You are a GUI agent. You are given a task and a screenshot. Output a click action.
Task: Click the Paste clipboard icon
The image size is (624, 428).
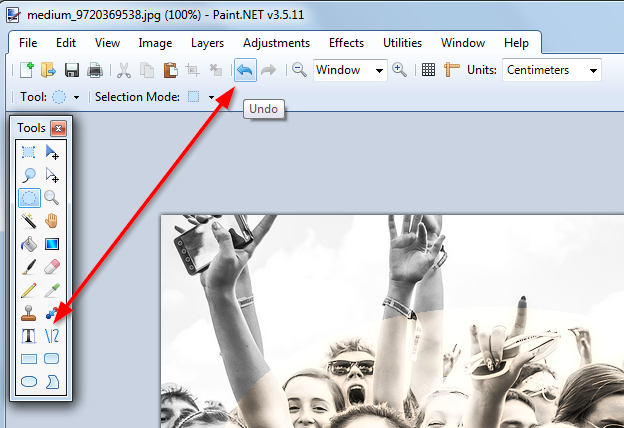[170, 70]
